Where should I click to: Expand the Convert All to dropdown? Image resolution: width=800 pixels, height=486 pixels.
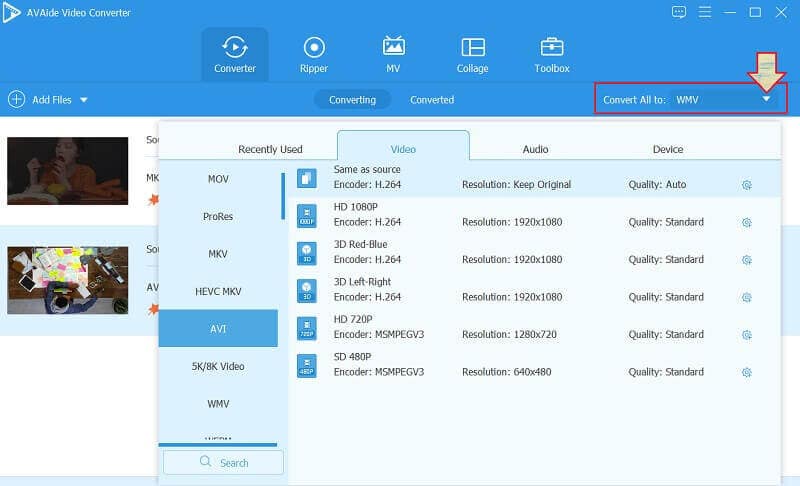[766, 99]
